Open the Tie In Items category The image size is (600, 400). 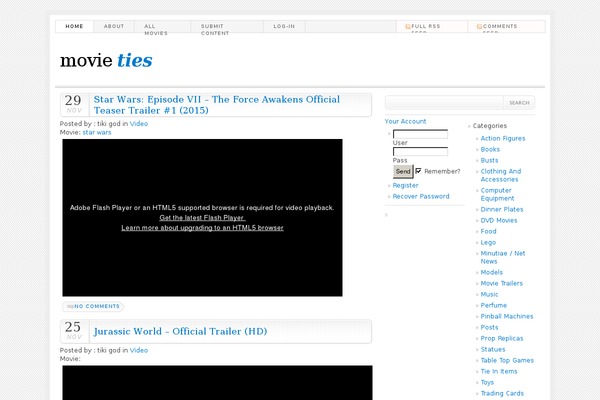coord(499,372)
